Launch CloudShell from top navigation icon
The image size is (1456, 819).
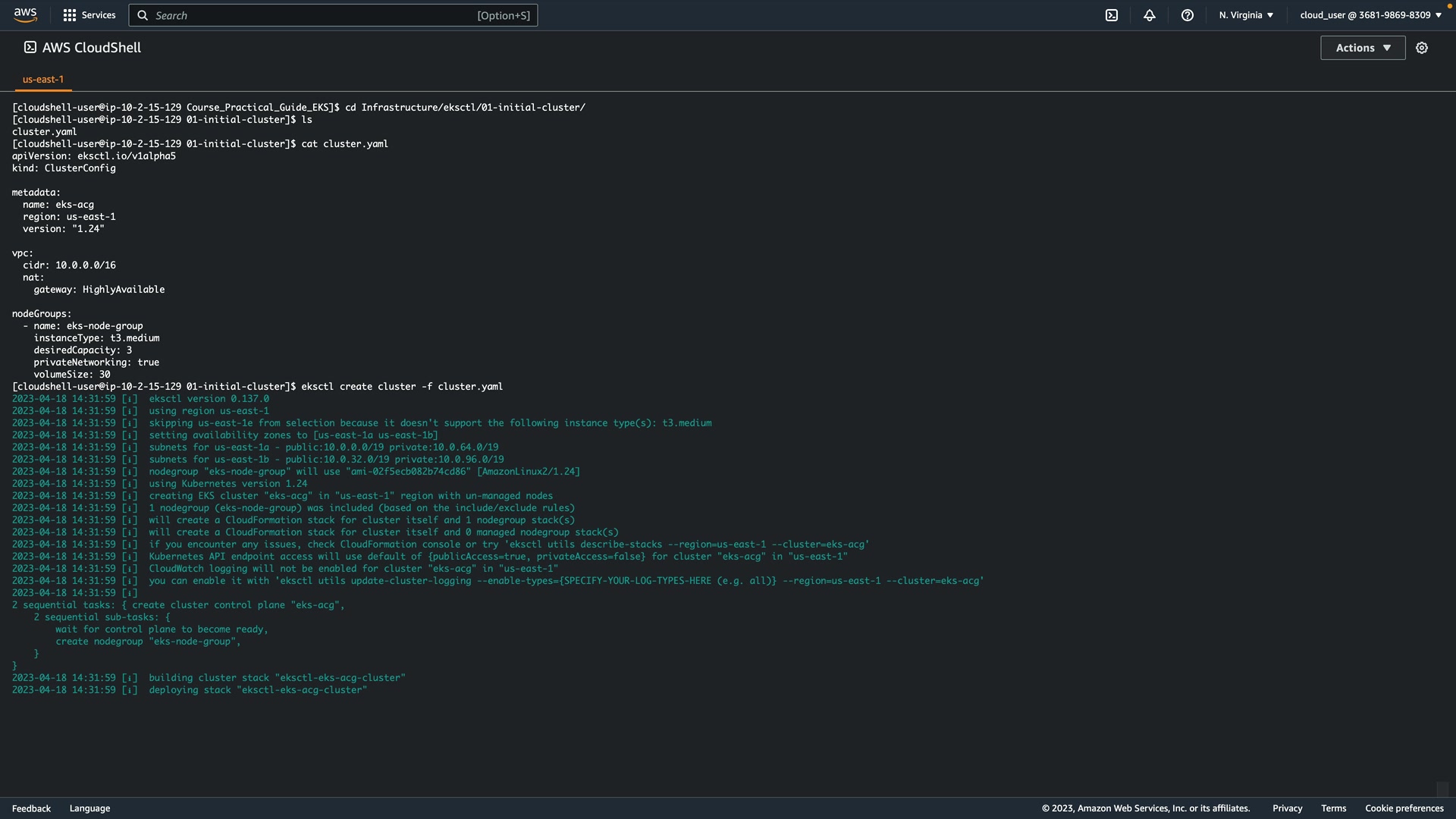click(x=1112, y=15)
